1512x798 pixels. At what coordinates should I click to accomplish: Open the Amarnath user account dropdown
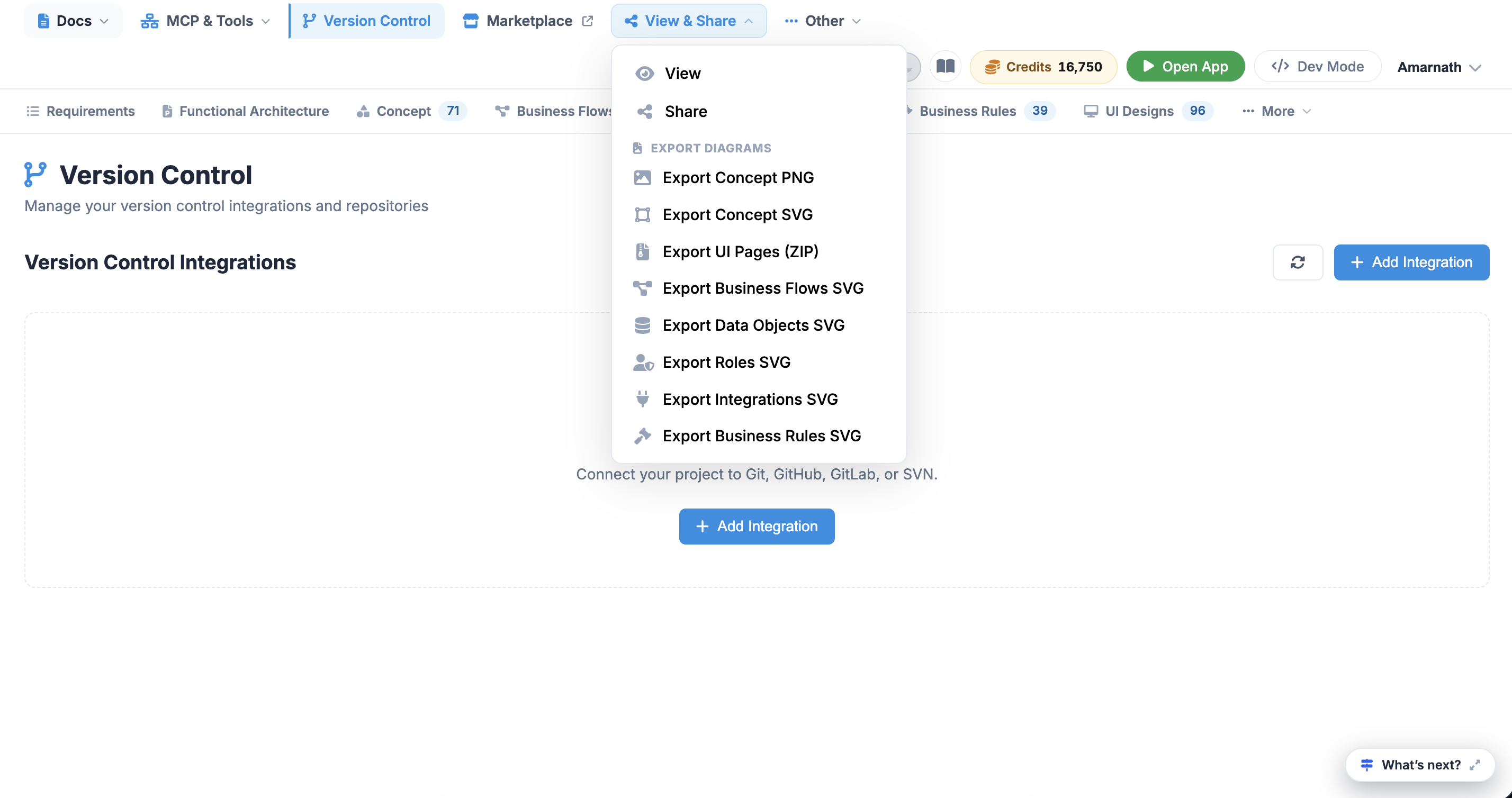point(1439,67)
